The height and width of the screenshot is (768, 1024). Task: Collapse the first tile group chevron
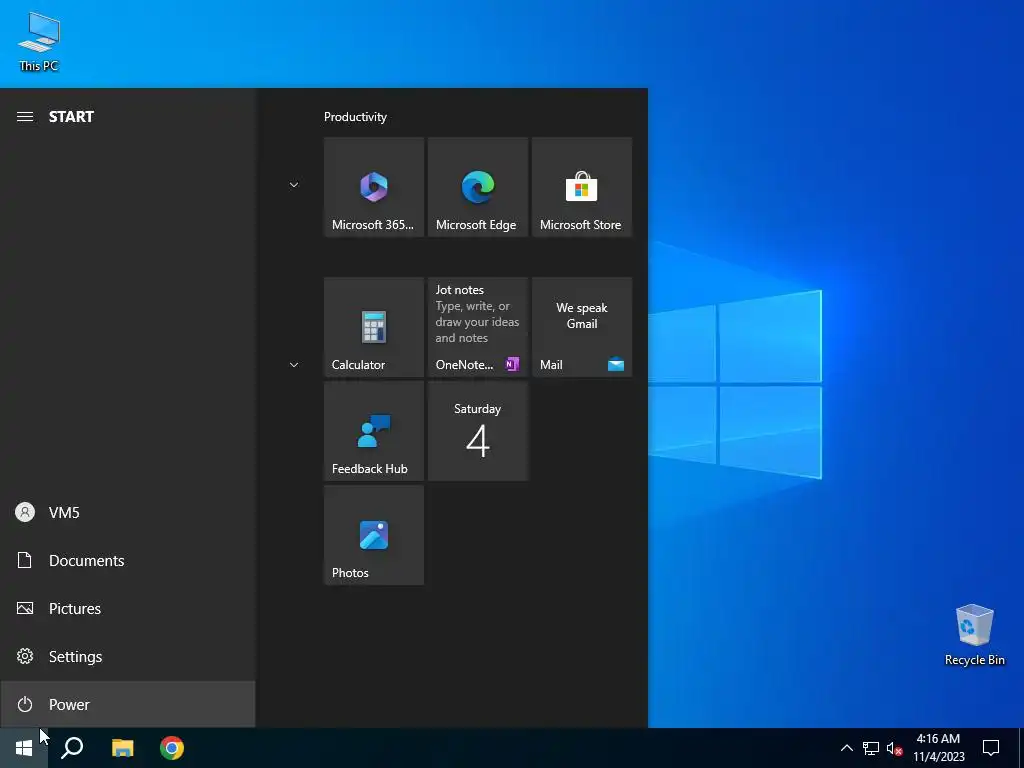click(294, 185)
